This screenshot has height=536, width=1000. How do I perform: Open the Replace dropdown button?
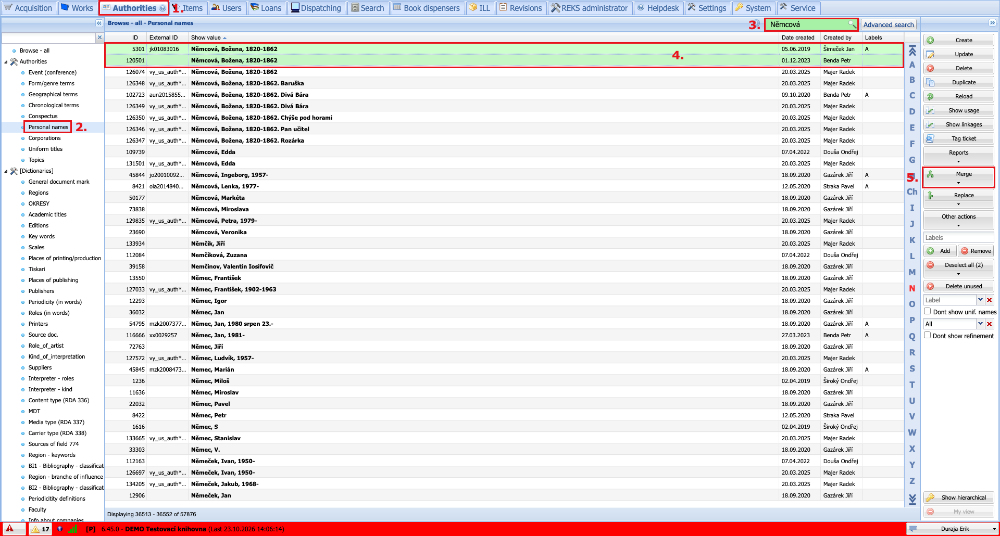click(x=959, y=198)
